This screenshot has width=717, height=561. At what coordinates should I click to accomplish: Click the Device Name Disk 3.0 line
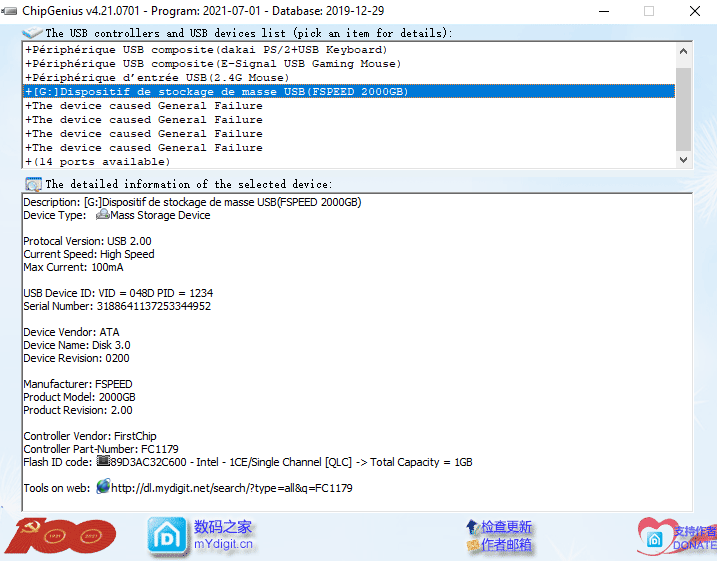click(x=77, y=345)
